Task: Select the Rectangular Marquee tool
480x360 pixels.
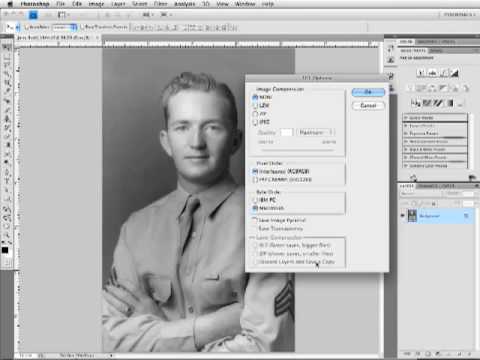Action: [6, 56]
